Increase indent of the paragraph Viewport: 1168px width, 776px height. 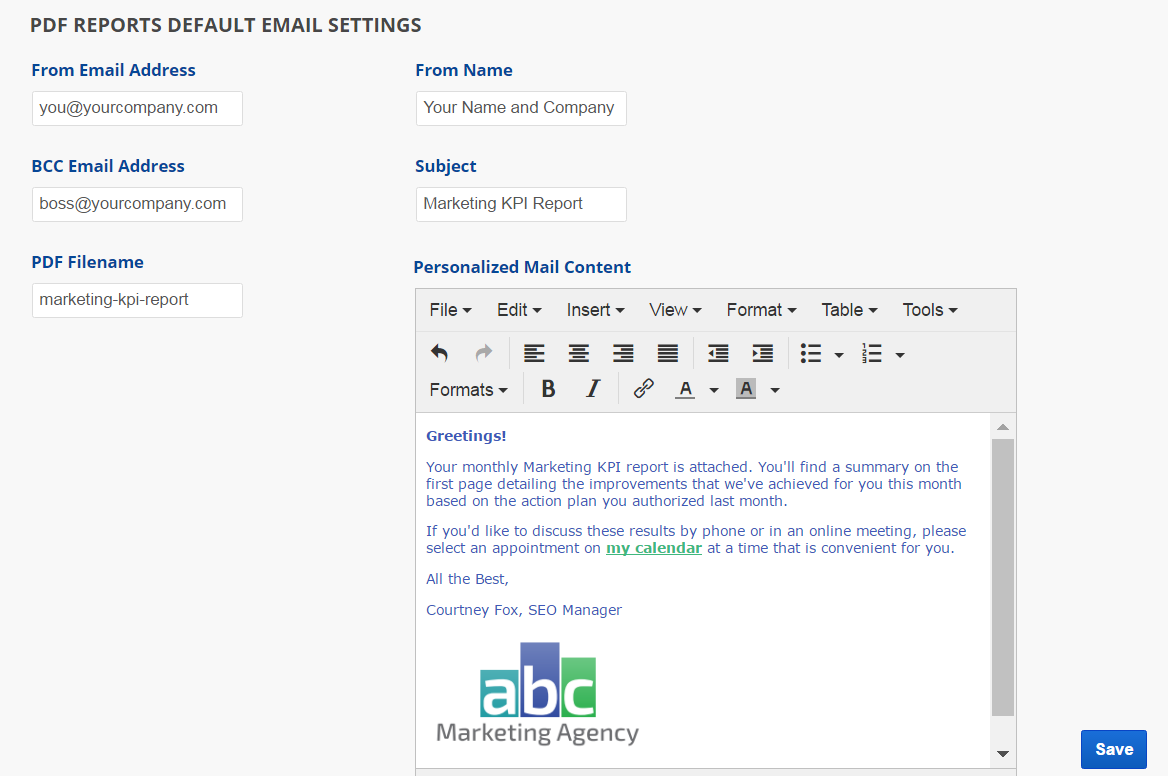click(762, 354)
